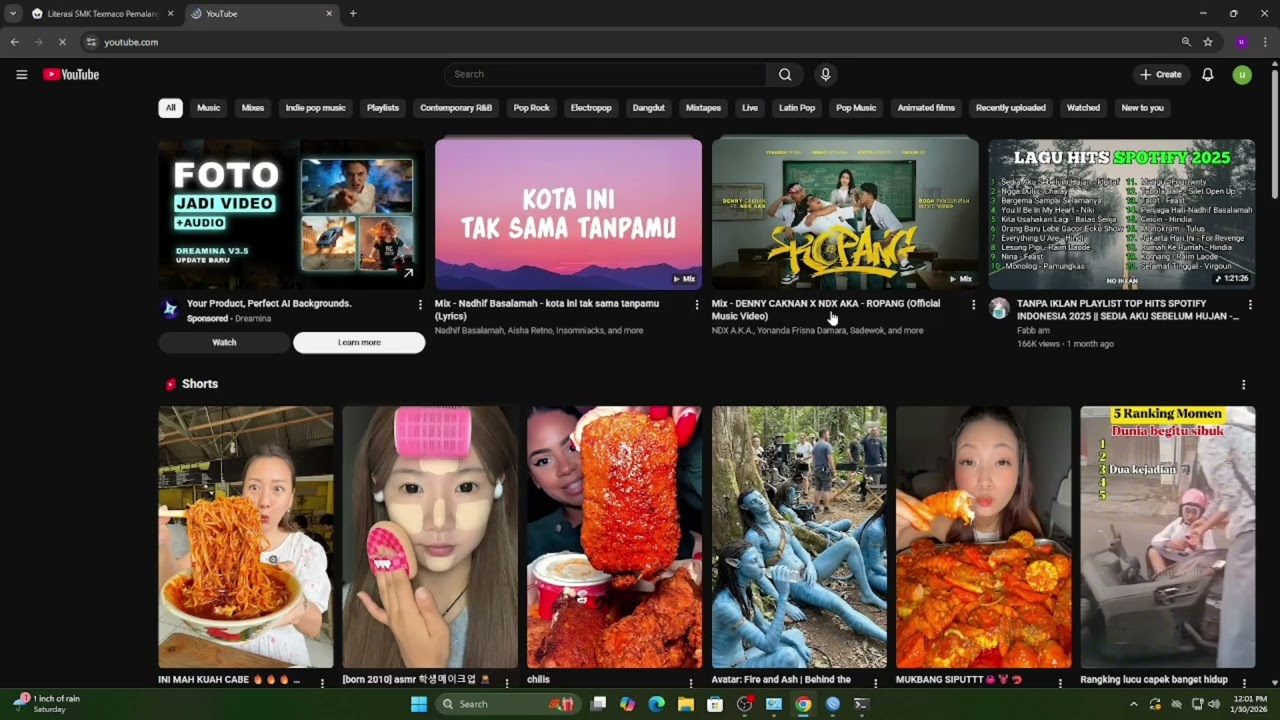The width and height of the screenshot is (1280, 720).
Task: Go back with browser back arrow
Action: tap(14, 42)
